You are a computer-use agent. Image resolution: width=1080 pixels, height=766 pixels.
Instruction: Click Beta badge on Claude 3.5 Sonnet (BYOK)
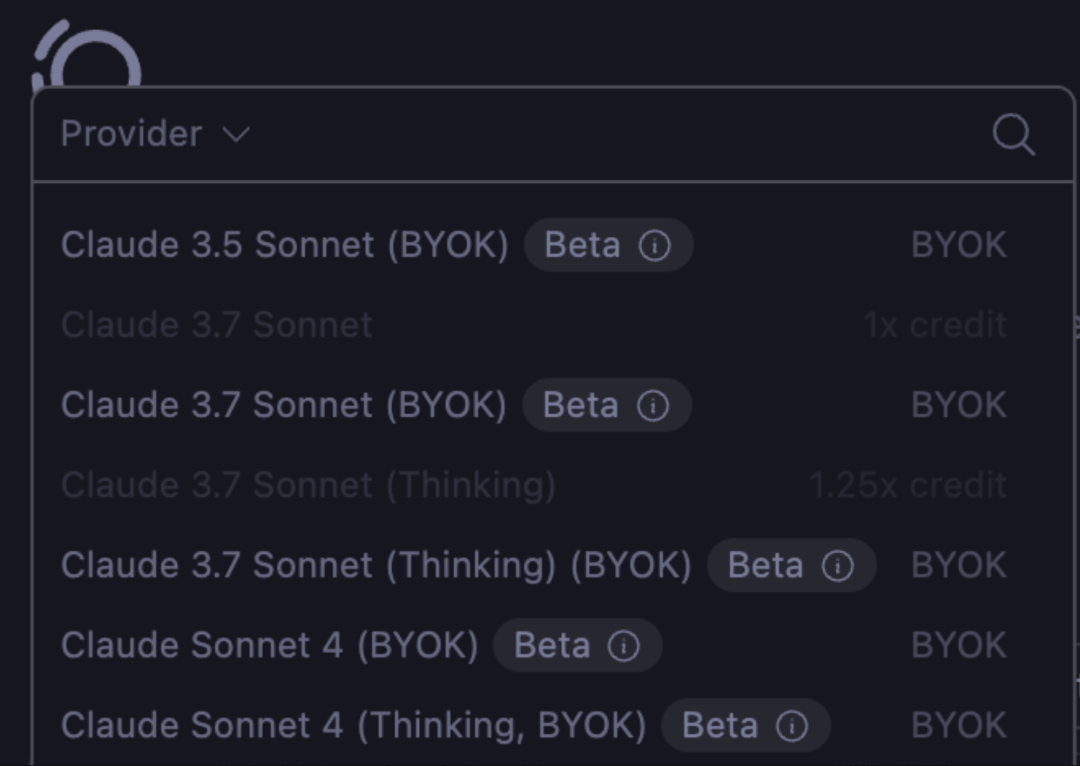point(582,246)
